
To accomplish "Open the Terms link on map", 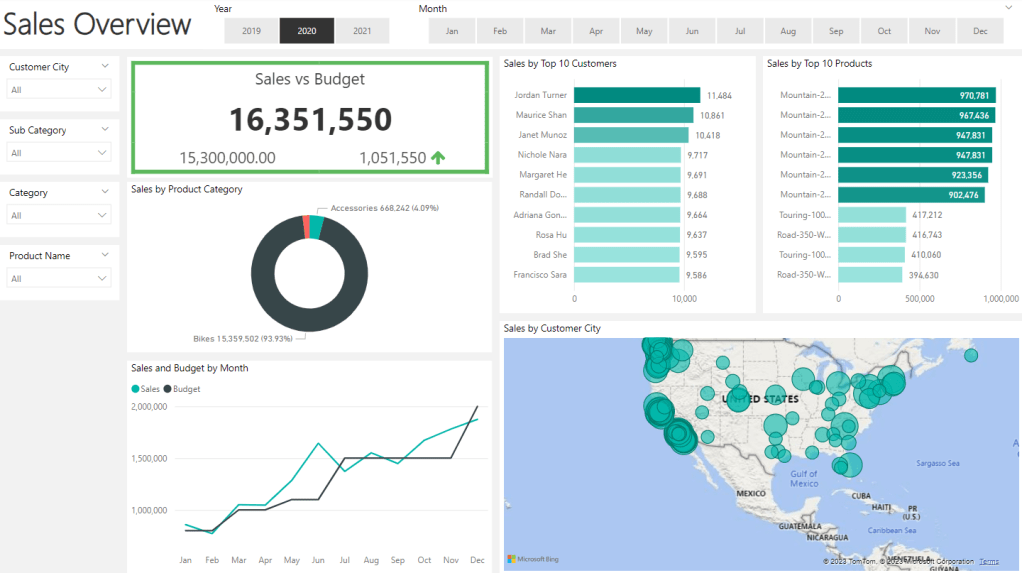I will tap(988, 561).
